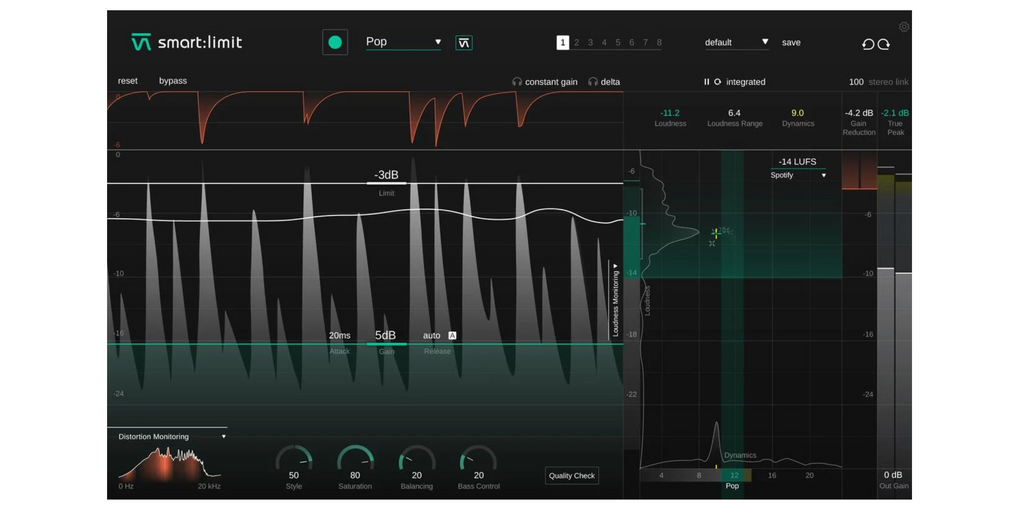Open the Pop profile dropdown
The image size is (1024, 509).
point(404,42)
